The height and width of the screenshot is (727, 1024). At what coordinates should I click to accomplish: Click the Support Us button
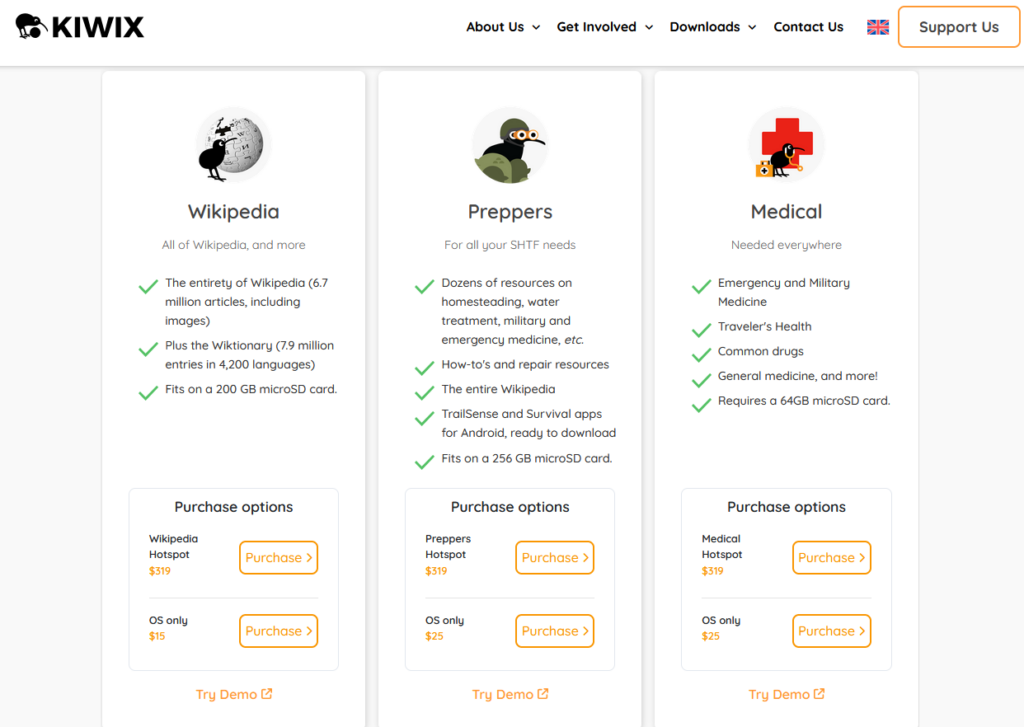coord(959,27)
